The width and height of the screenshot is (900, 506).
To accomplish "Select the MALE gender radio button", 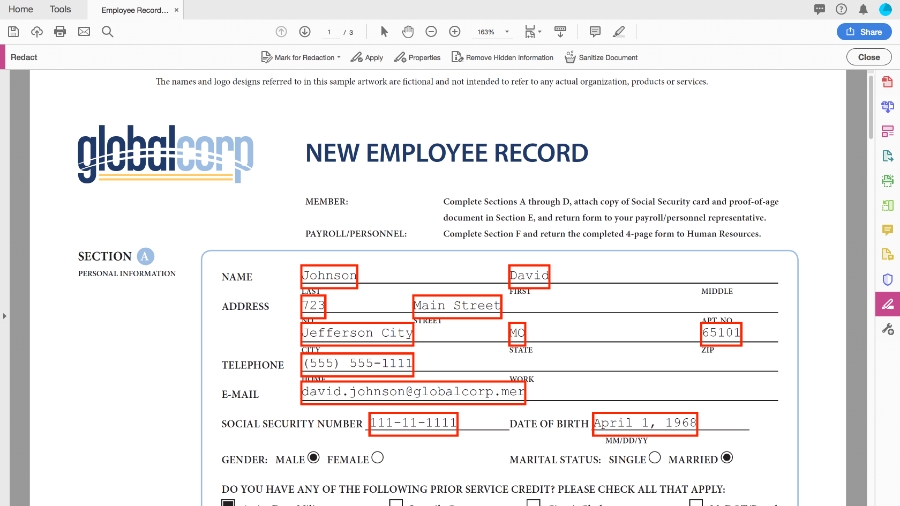I will [x=313, y=457].
